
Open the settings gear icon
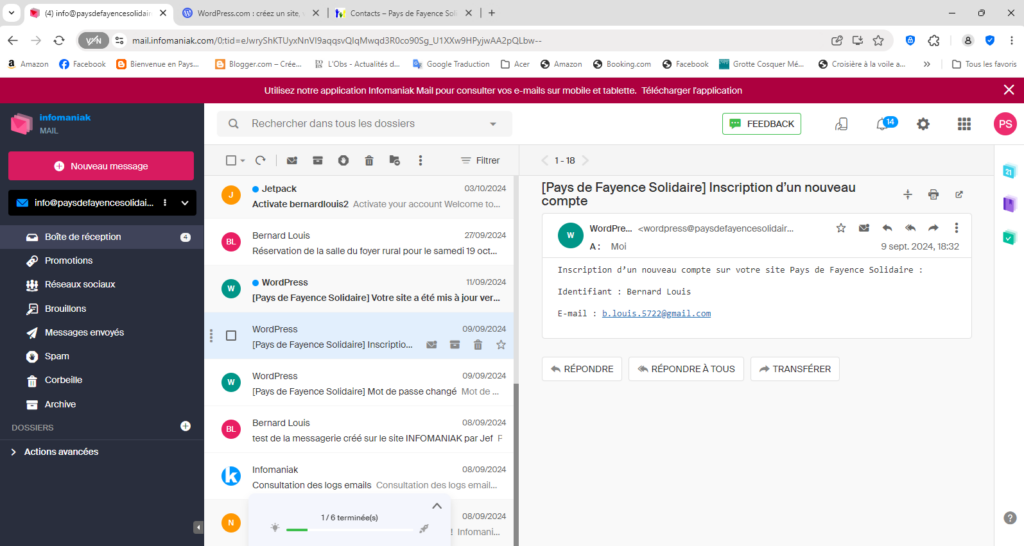923,124
